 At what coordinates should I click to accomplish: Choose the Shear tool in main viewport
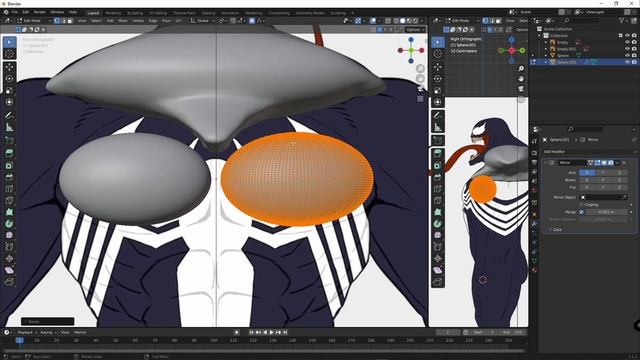[x=9, y=270]
